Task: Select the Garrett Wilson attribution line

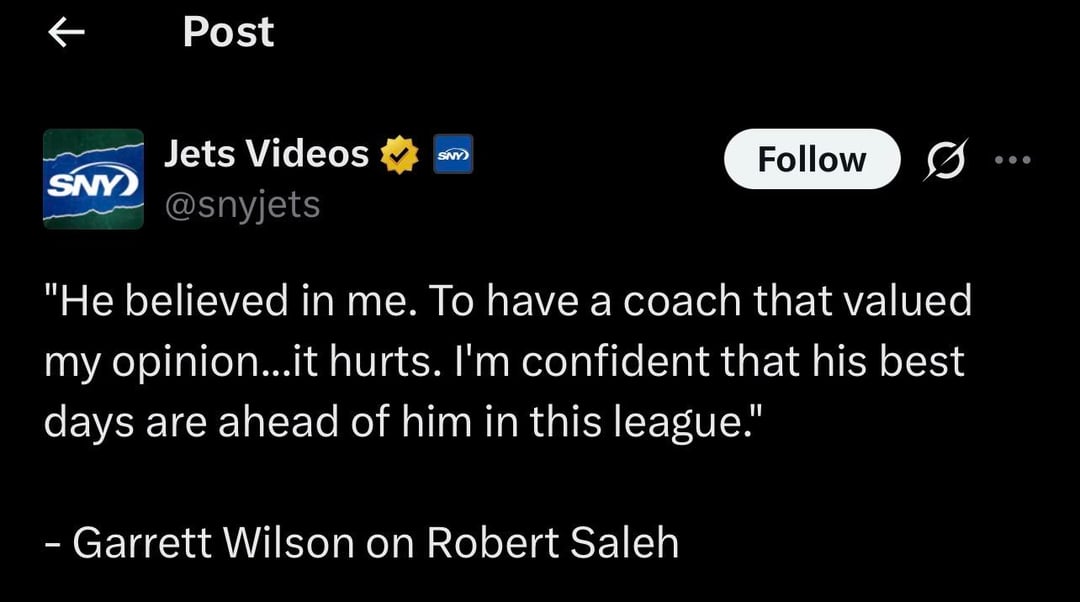Action: pos(360,542)
